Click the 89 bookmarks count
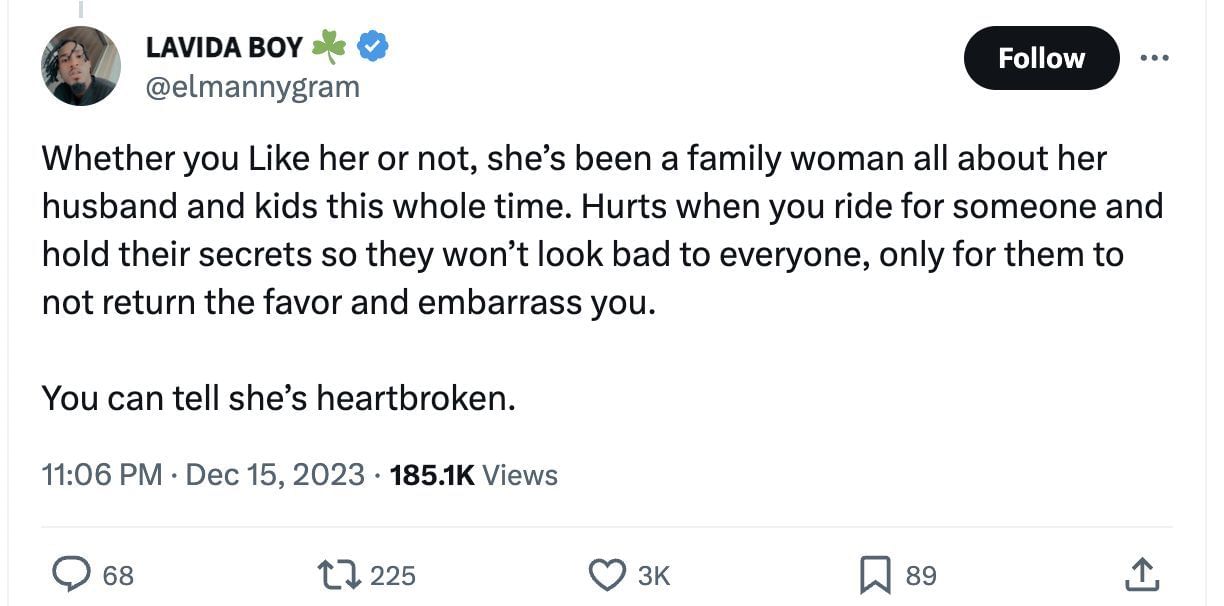 pyautogui.click(x=921, y=575)
